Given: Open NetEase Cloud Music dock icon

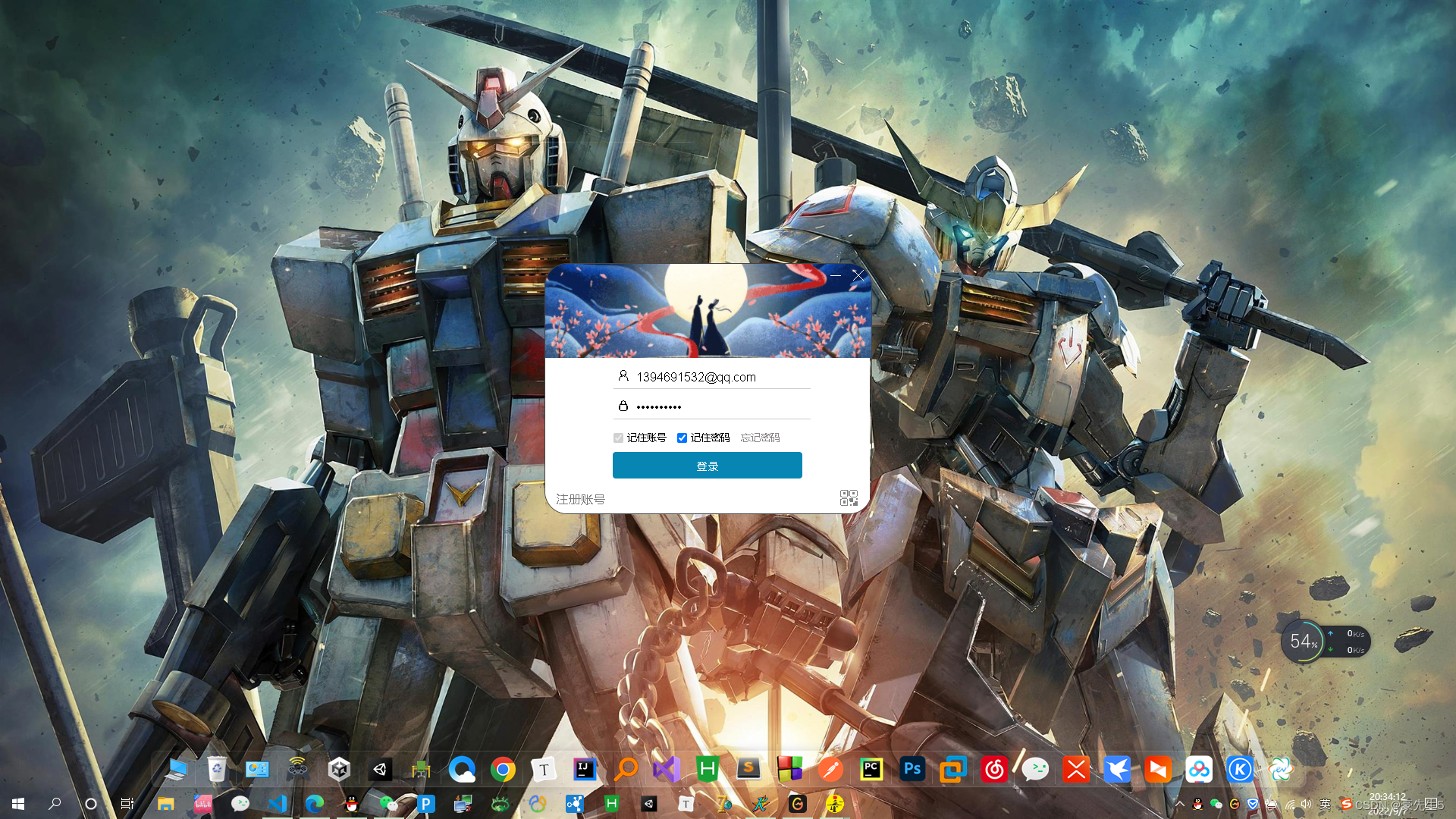Looking at the screenshot, I should tap(994, 770).
